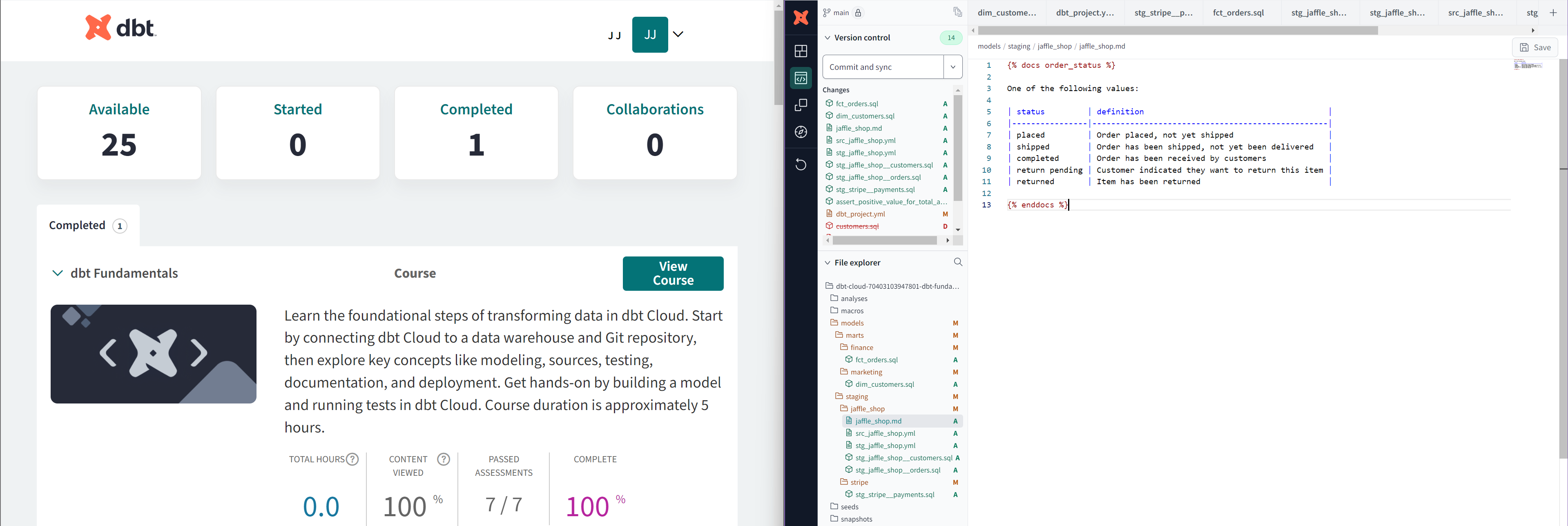Click the search icon in File explorer

957,262
